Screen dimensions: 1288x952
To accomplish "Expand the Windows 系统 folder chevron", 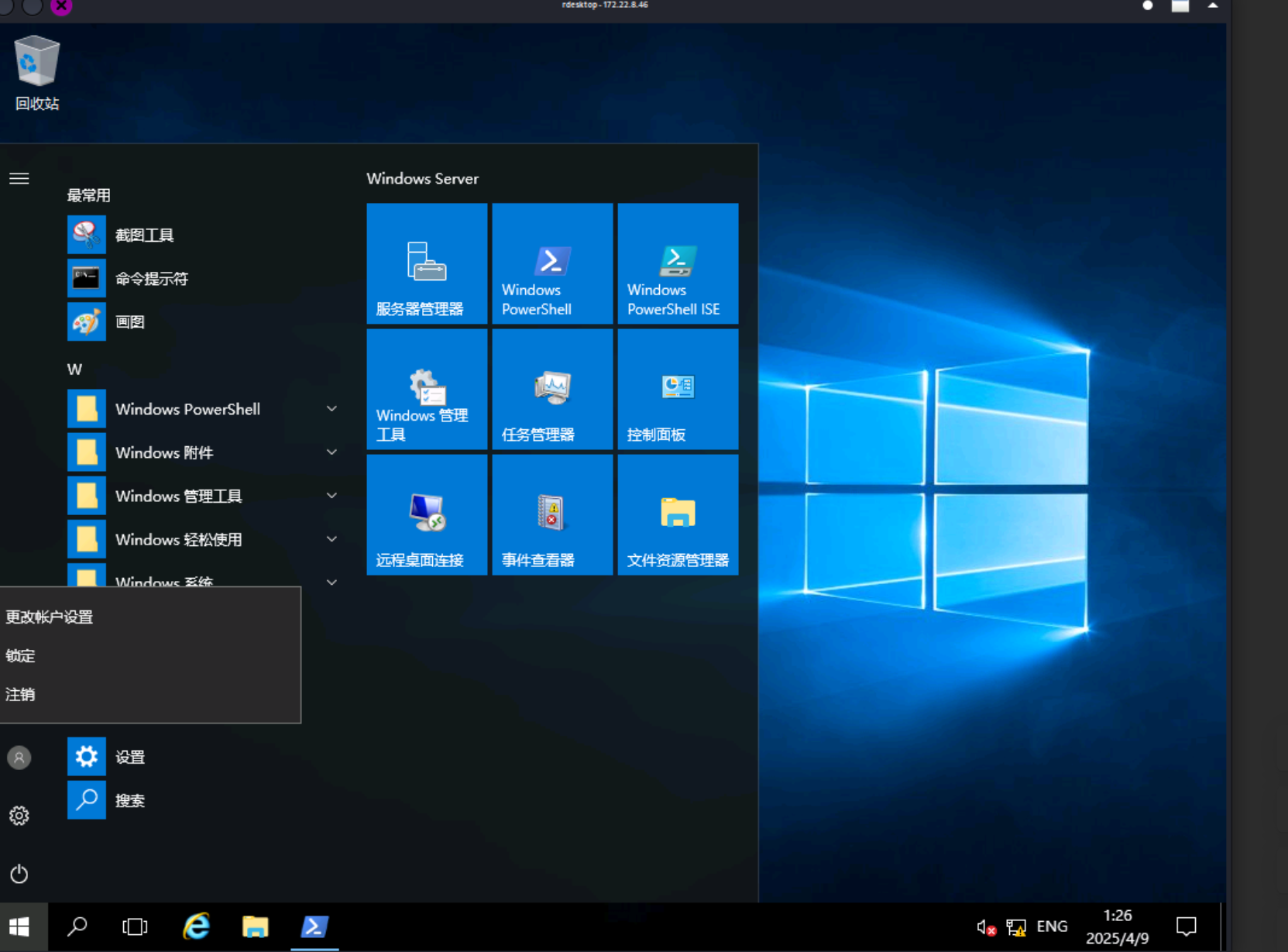I will pos(331,582).
